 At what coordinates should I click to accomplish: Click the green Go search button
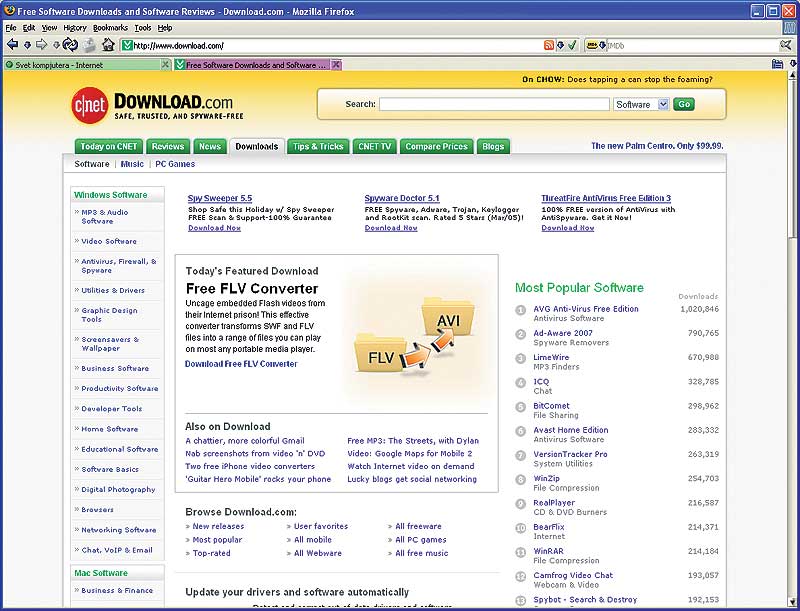coord(684,104)
